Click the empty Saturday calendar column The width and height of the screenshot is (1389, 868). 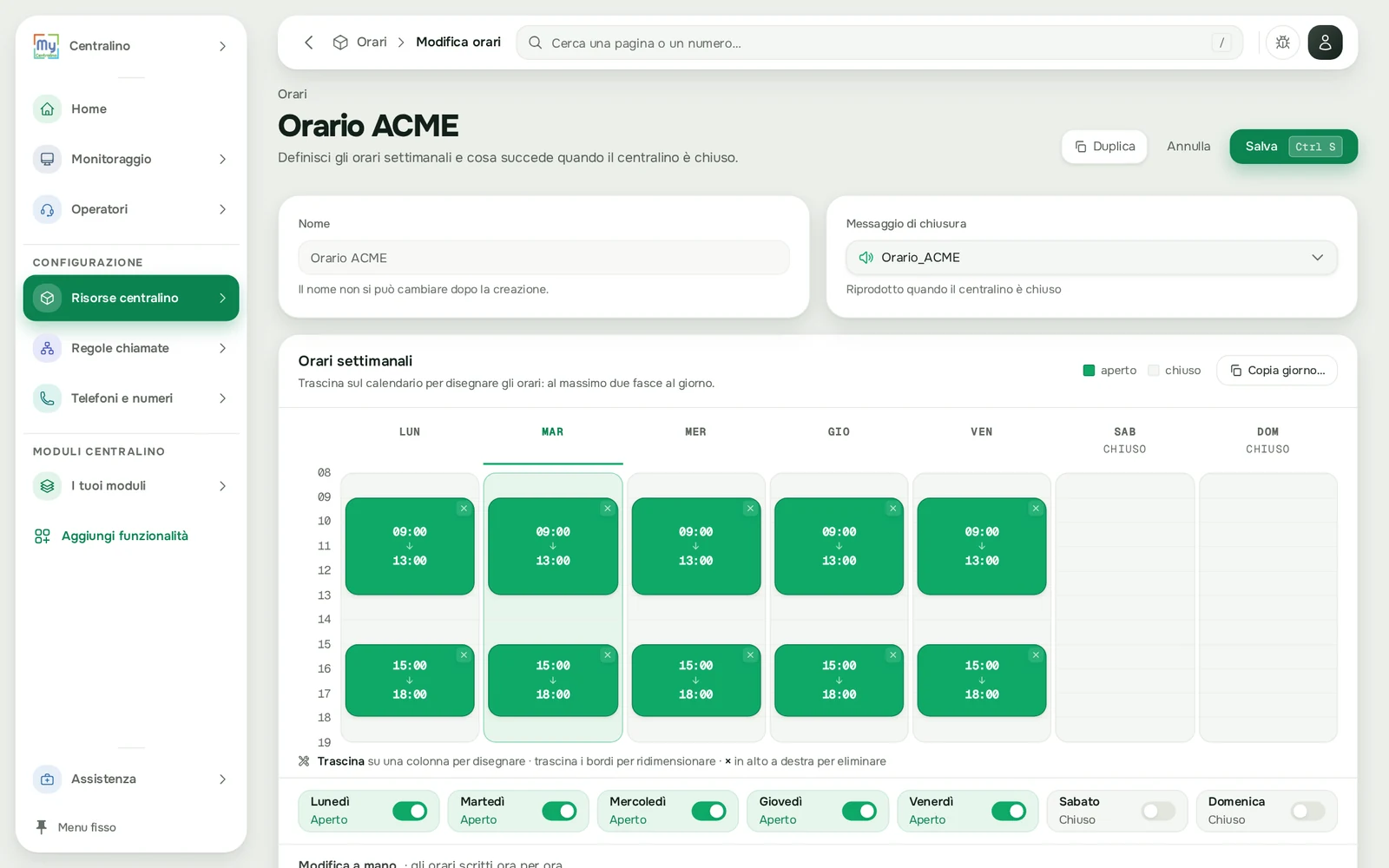(x=1124, y=608)
